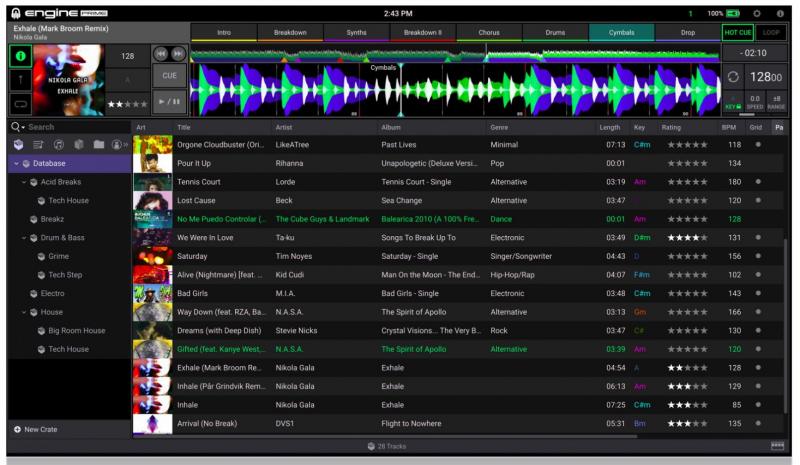800x465 pixels.
Task: Sort by the Genre column
Action: [x=499, y=128]
